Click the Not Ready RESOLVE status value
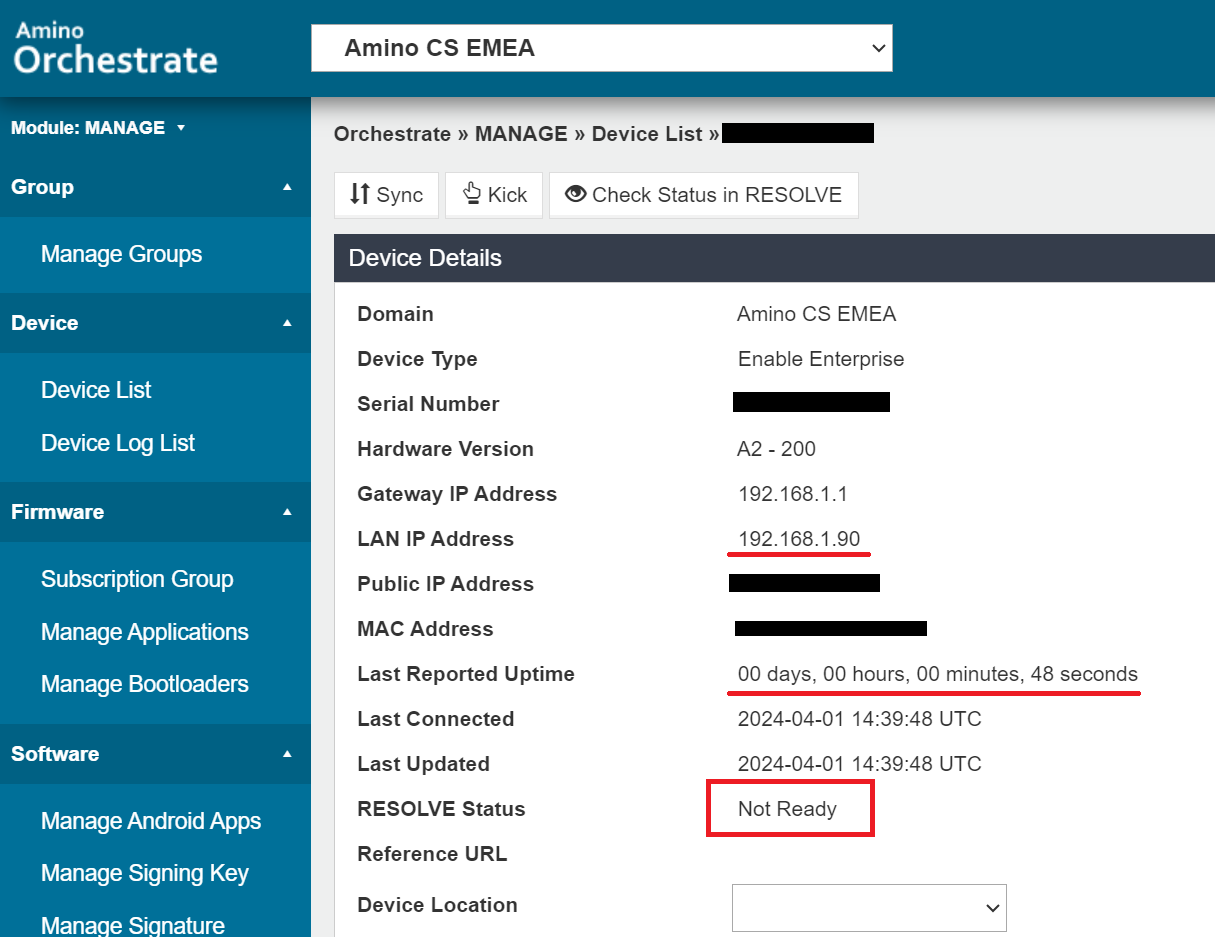The height and width of the screenshot is (937, 1215). pyautogui.click(x=787, y=809)
